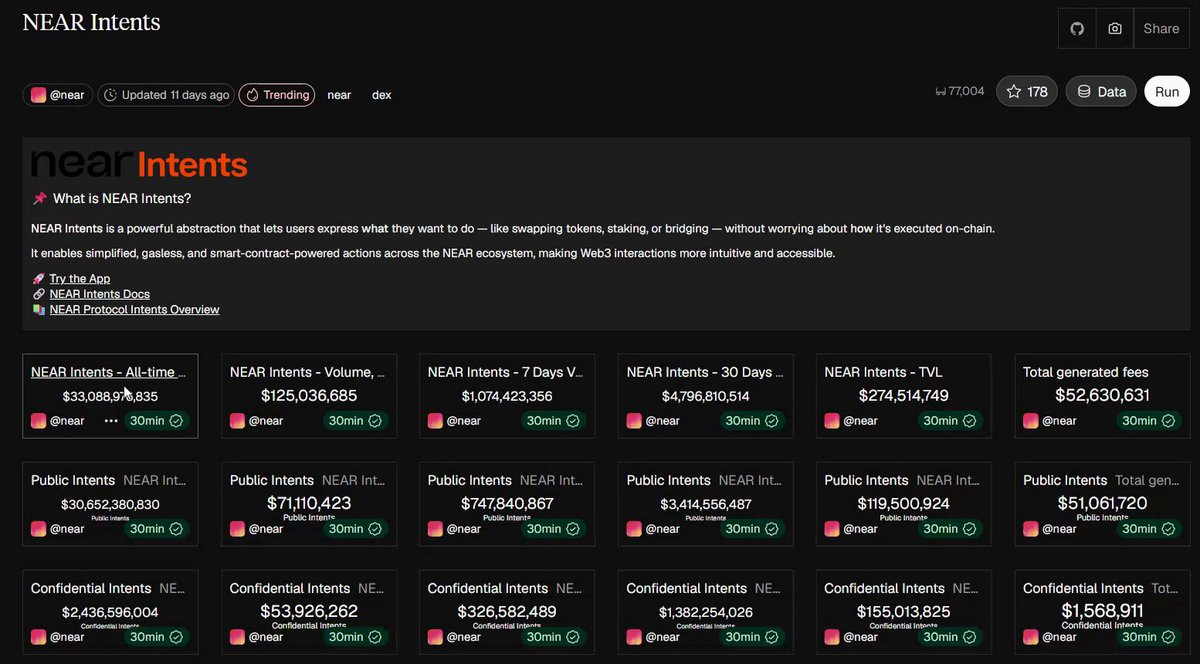Click the Share button
Screen dimensions: 1200x664
click(1161, 29)
